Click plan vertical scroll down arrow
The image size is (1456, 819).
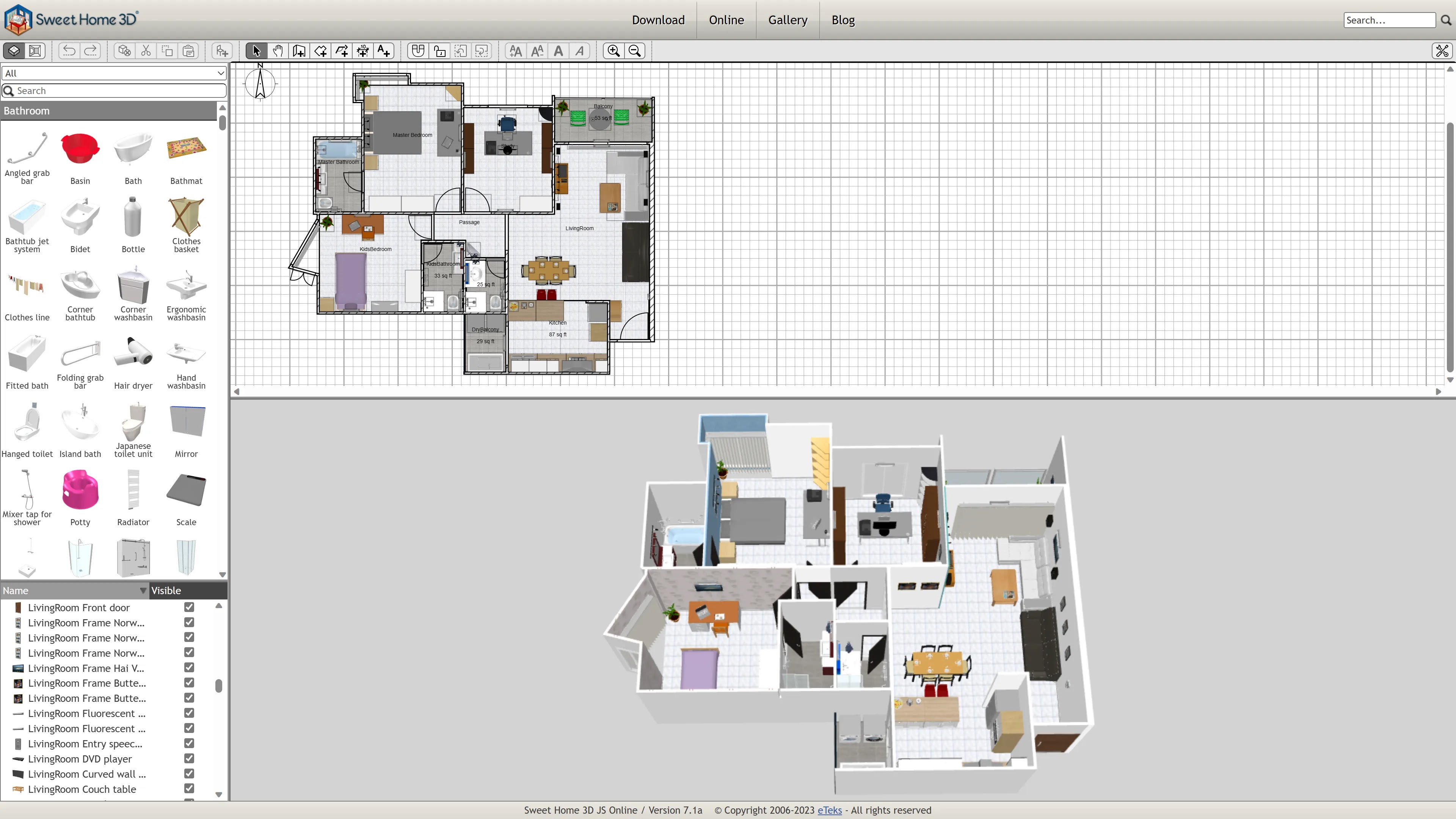pyautogui.click(x=1450, y=380)
